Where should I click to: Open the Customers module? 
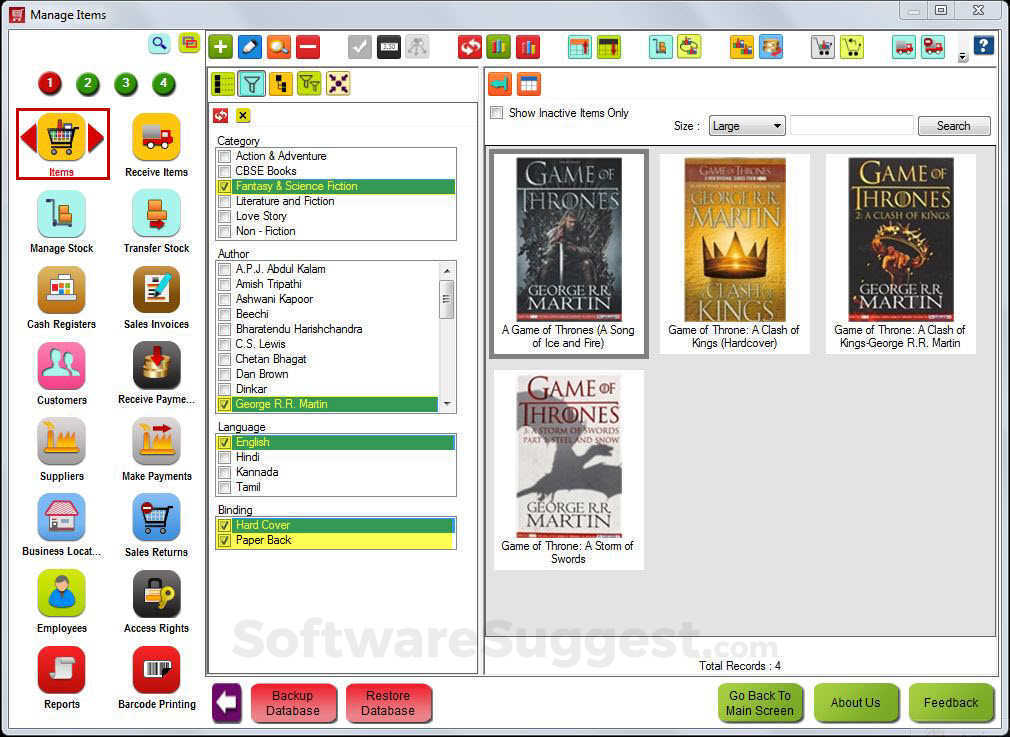[x=61, y=374]
